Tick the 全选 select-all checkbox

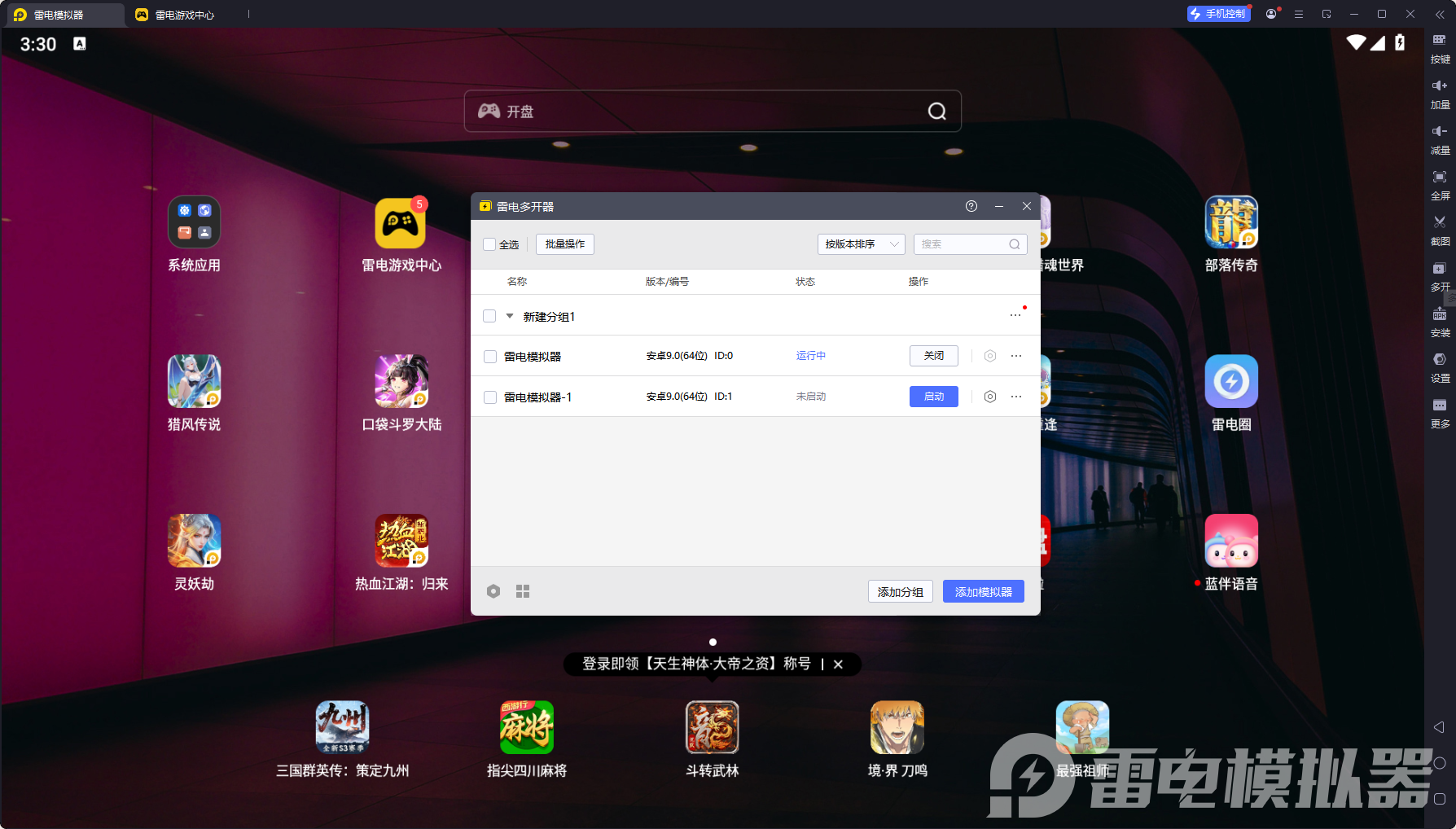tap(489, 244)
